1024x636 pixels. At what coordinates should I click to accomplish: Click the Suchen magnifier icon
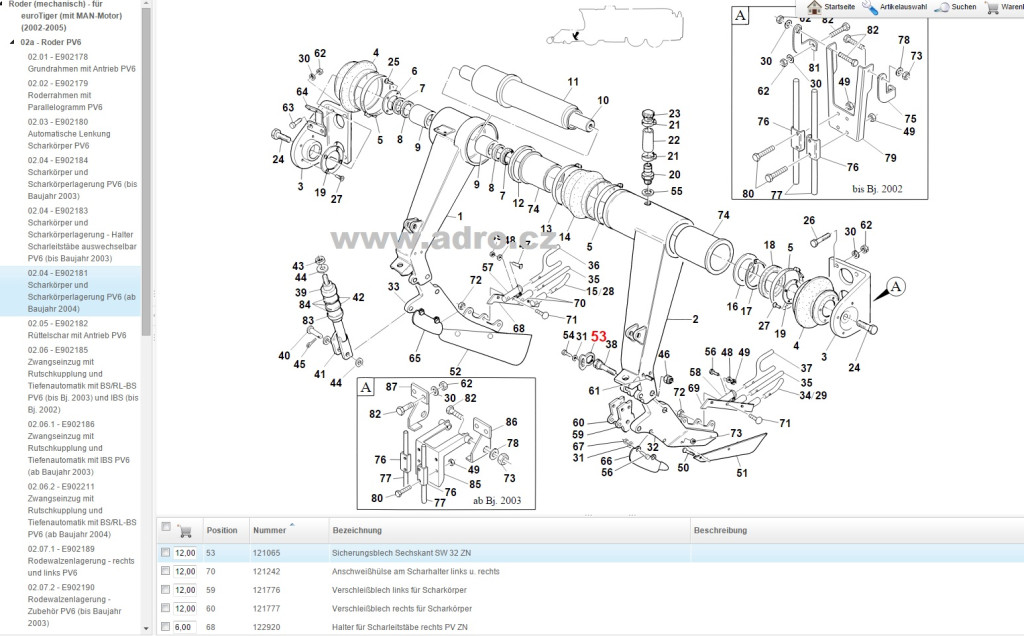[x=941, y=7]
